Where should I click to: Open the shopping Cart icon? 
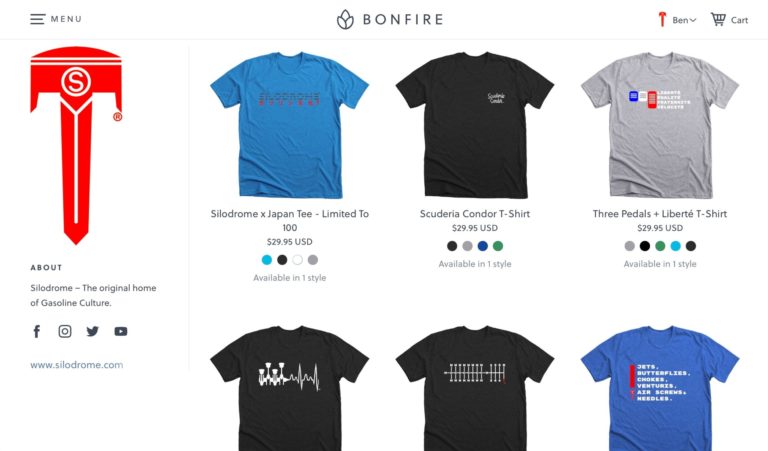718,20
